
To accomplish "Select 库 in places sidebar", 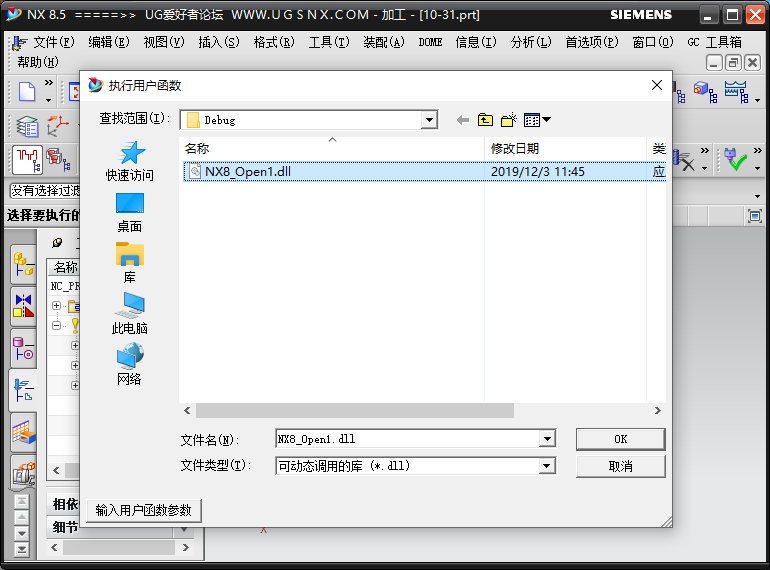I will pyautogui.click(x=130, y=263).
